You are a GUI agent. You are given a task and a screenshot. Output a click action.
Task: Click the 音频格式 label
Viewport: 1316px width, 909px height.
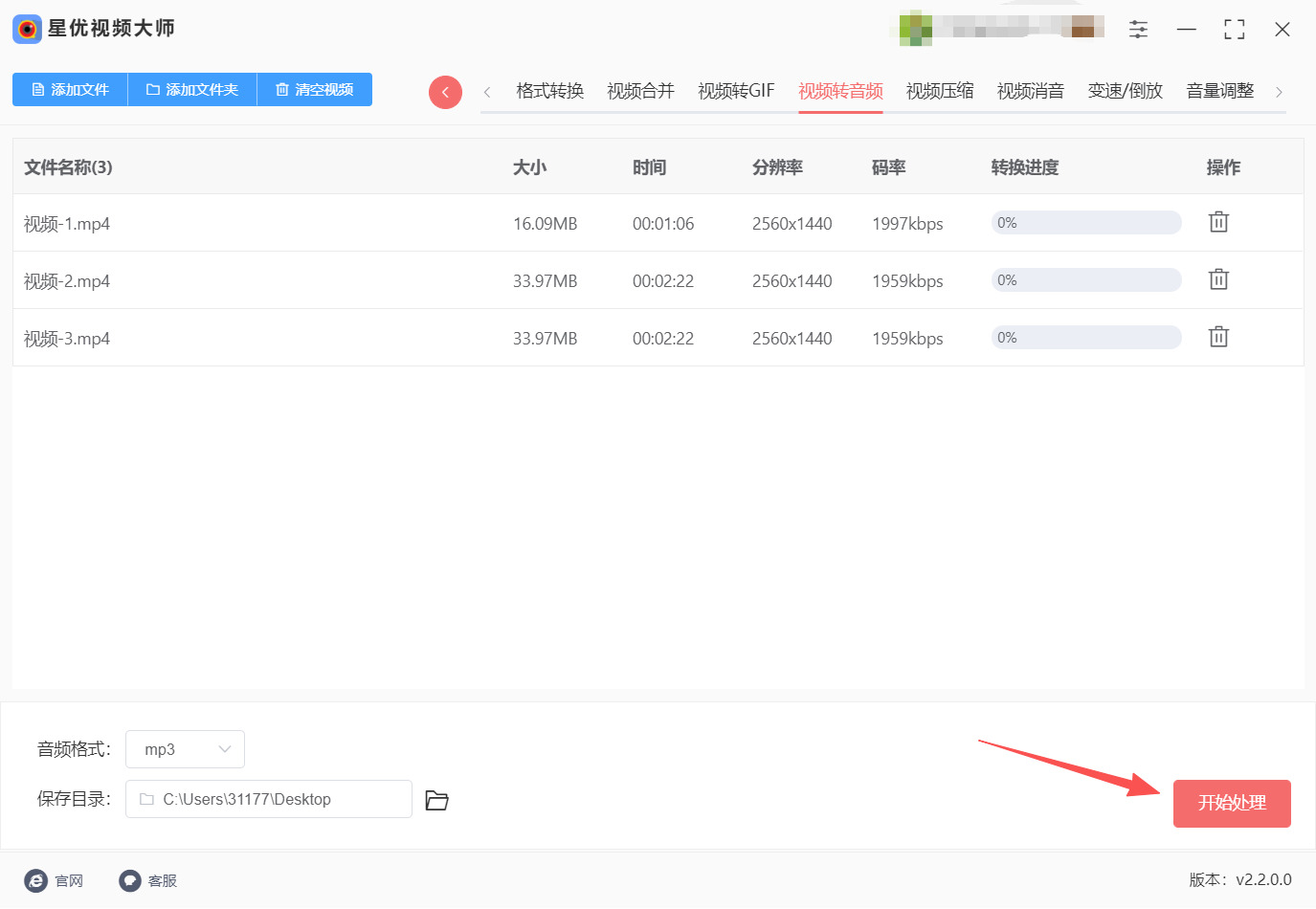click(74, 749)
